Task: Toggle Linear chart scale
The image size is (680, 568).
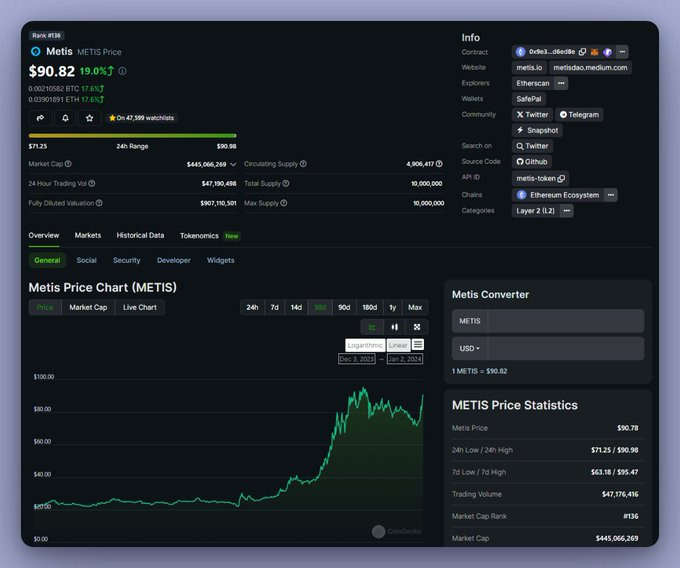Action: tap(398, 345)
